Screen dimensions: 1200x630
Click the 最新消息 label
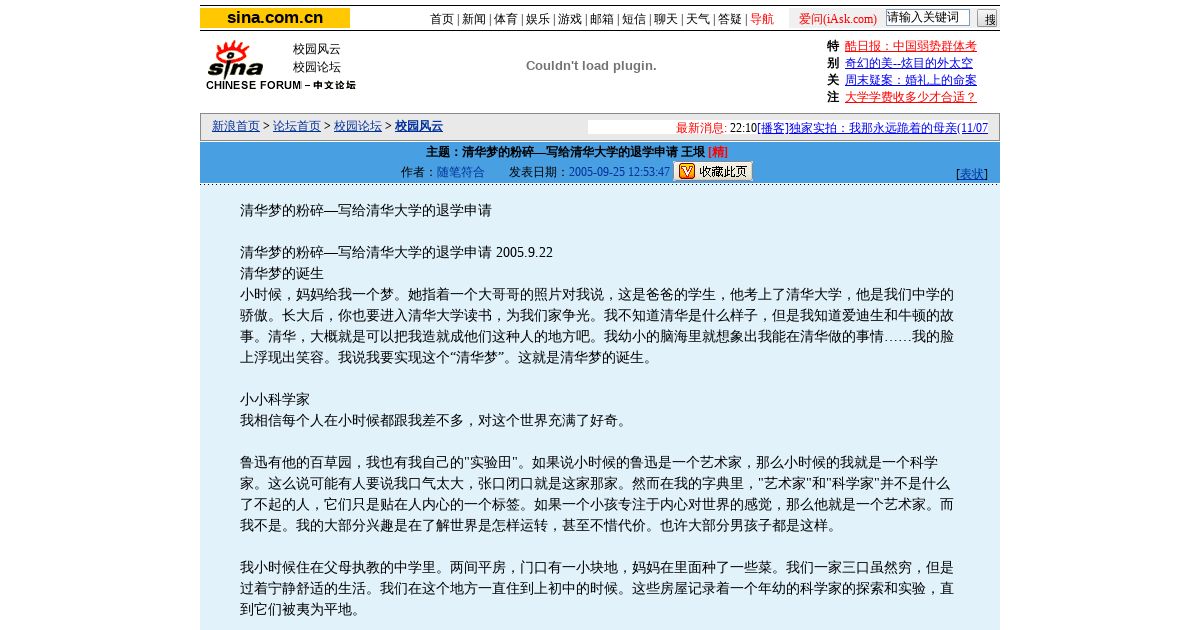[x=701, y=128]
